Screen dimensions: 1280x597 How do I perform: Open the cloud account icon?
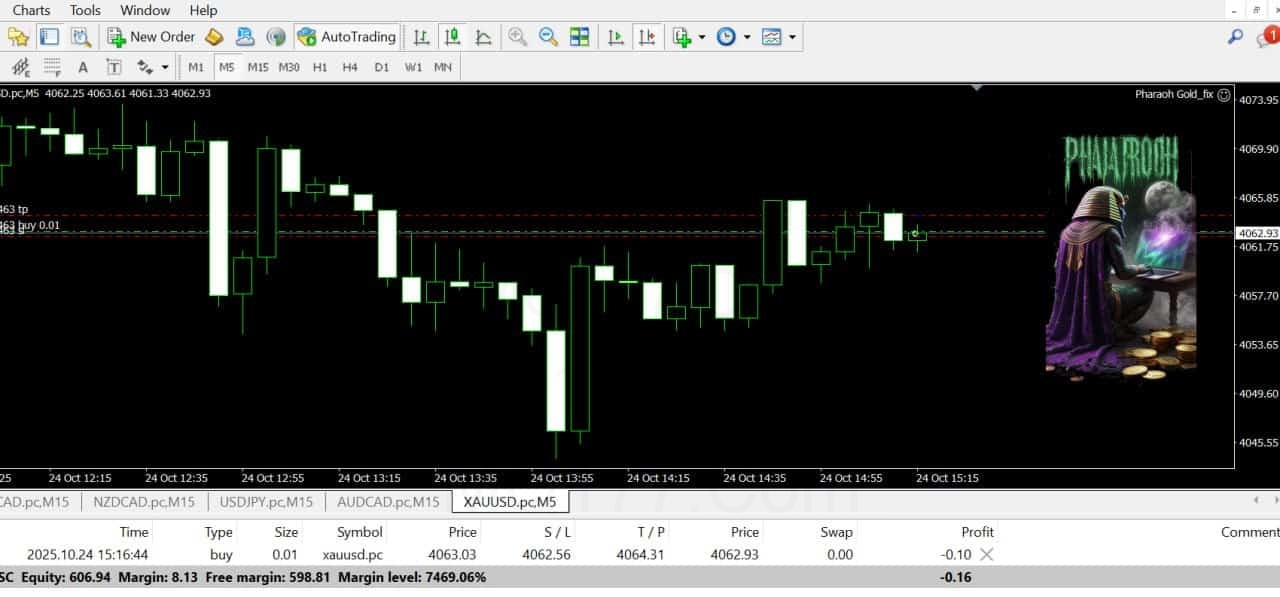tap(245, 37)
